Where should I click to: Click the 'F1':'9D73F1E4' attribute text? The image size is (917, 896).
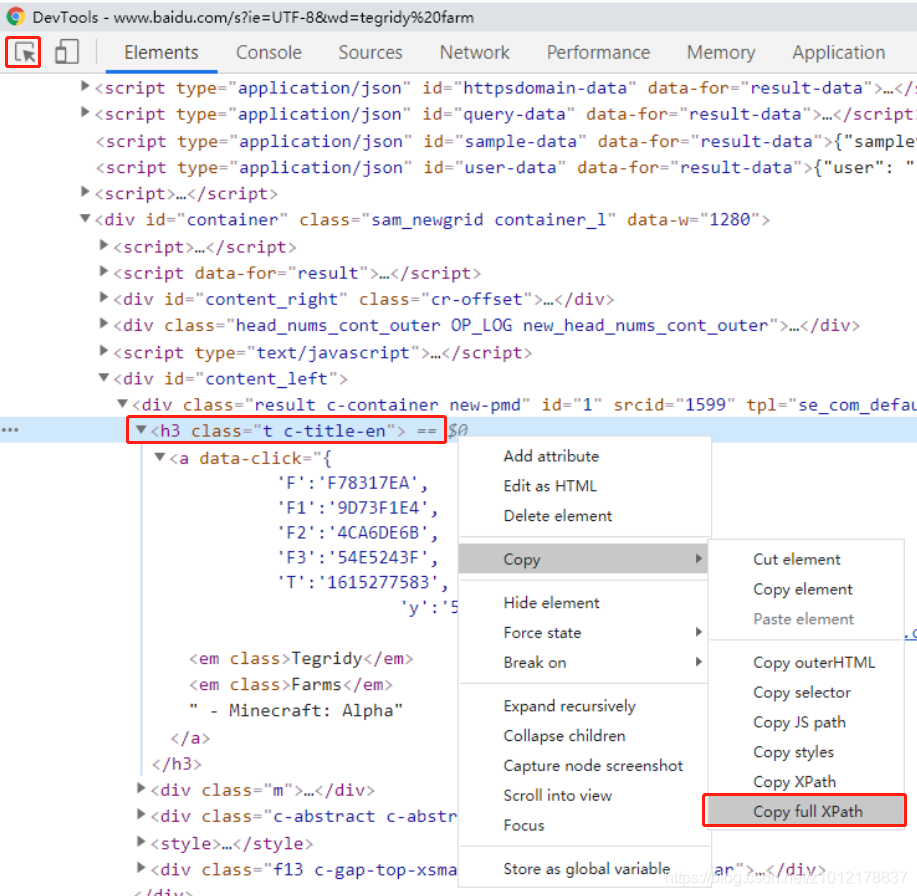pyautogui.click(x=357, y=508)
